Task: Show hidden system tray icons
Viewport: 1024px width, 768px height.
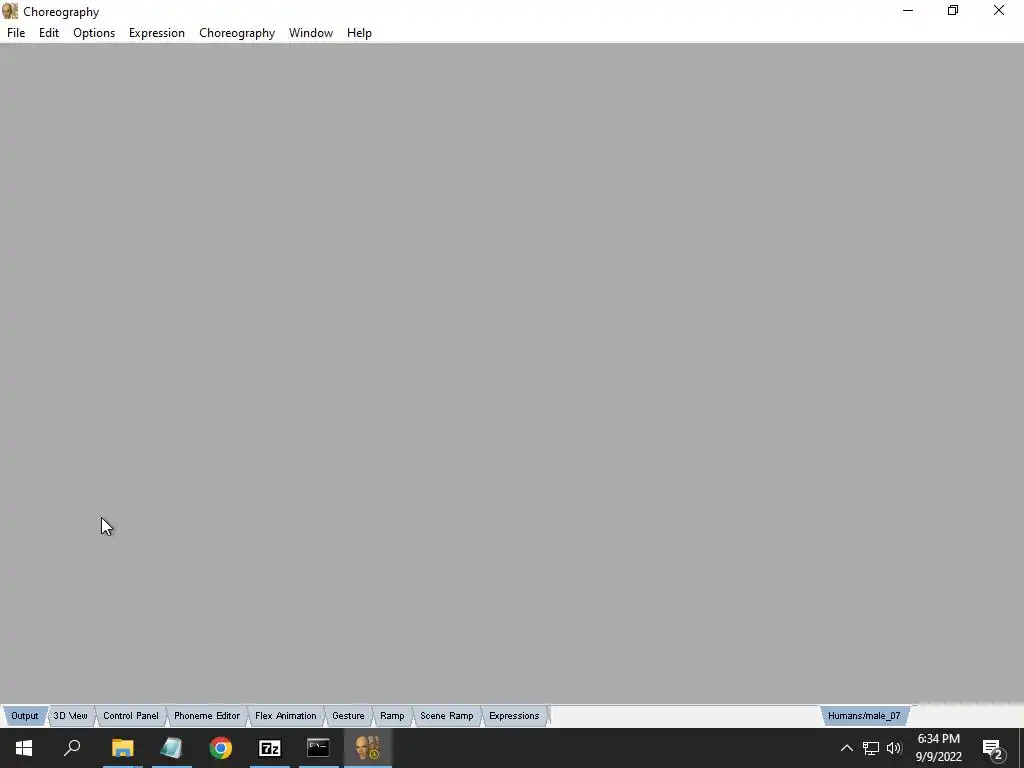Action: 846,748
